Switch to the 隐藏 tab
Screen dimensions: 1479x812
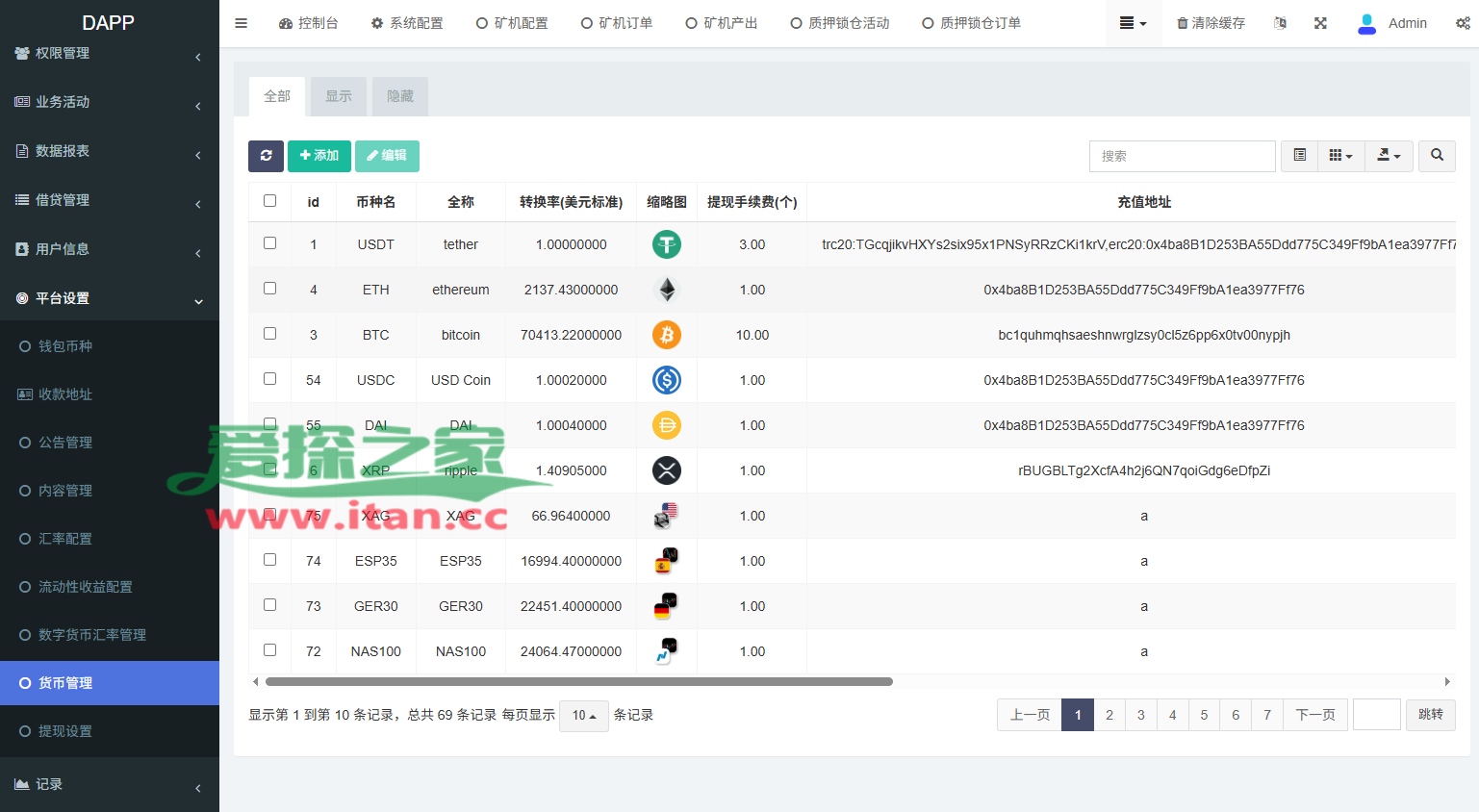click(x=400, y=96)
